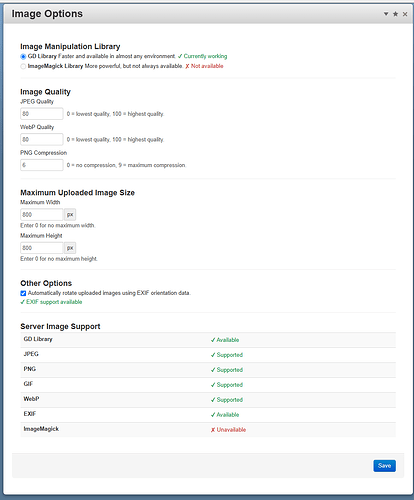414x500 pixels.
Task: Click the GIF row label
Action: coord(28,384)
